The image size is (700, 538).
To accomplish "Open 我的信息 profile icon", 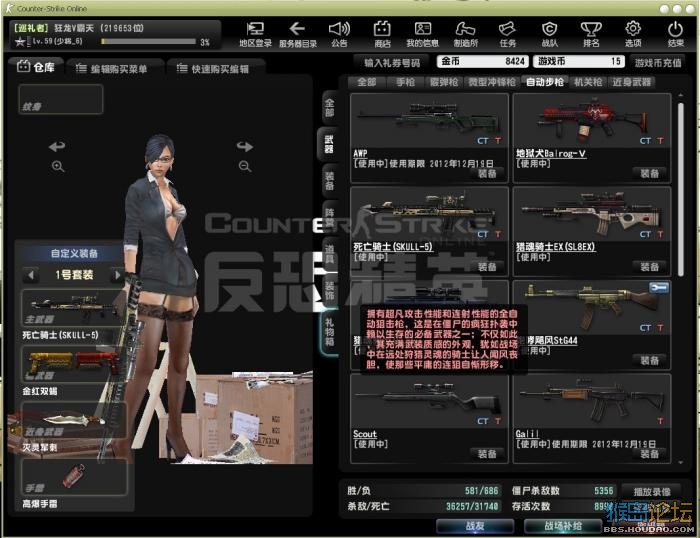I will click(422, 34).
